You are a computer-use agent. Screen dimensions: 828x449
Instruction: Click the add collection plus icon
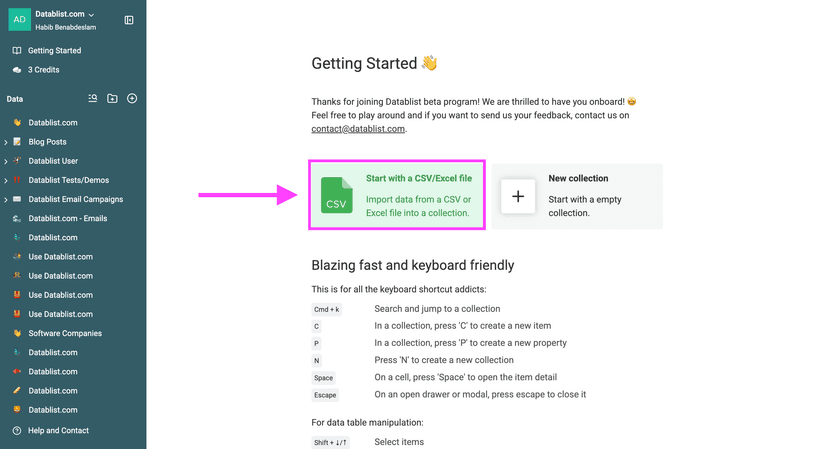point(132,98)
